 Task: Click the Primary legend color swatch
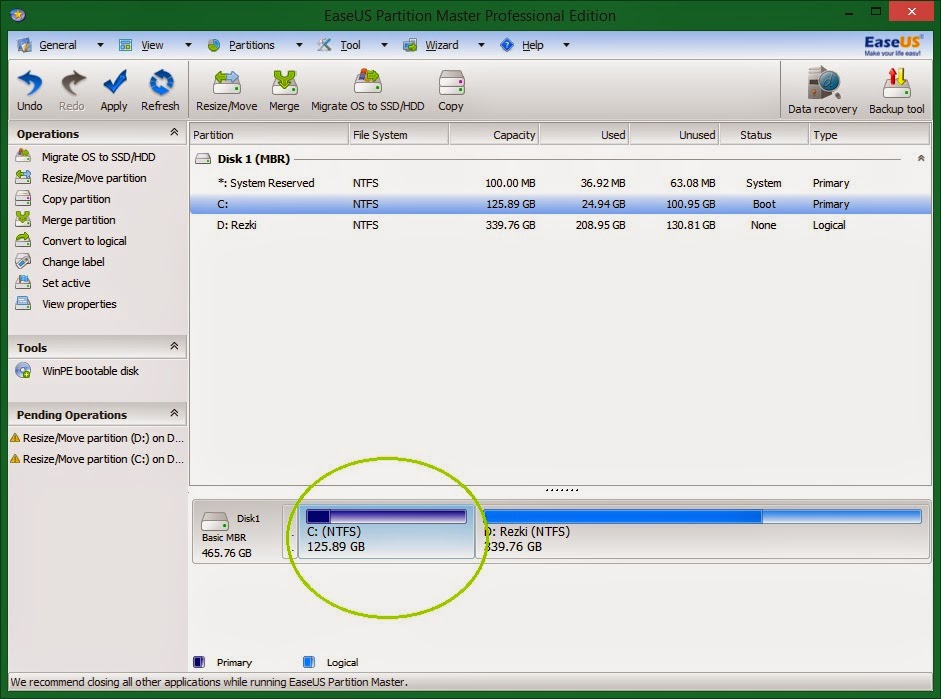click(x=199, y=662)
